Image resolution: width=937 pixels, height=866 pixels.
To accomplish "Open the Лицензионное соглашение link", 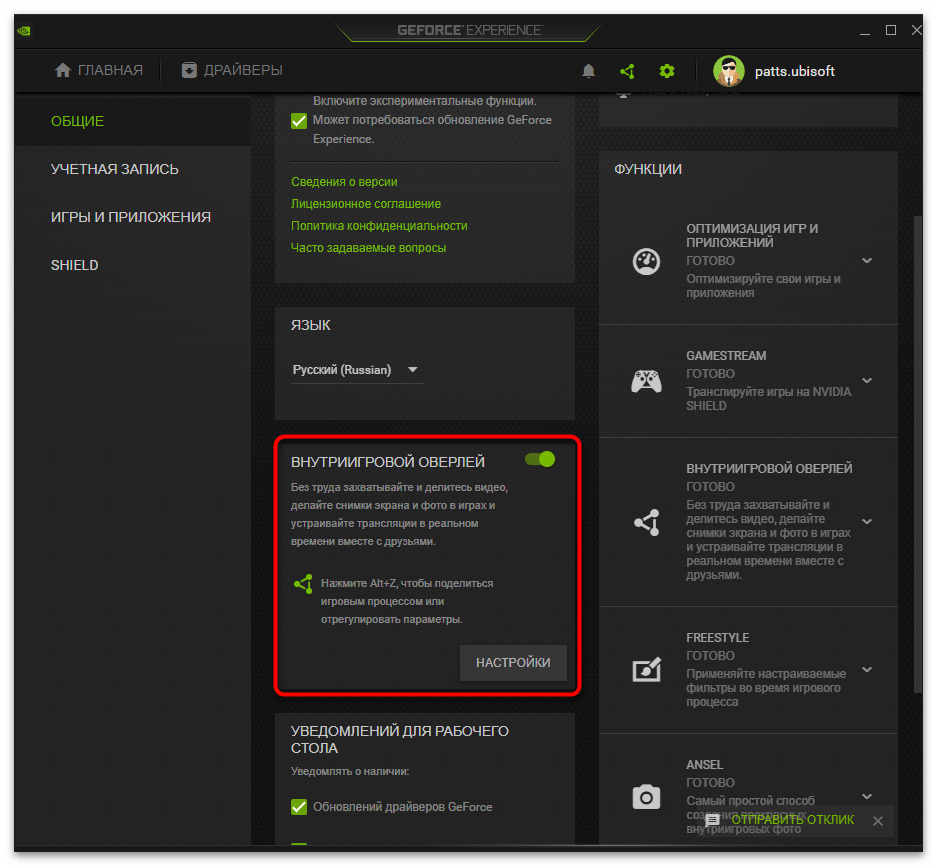I will (x=366, y=204).
